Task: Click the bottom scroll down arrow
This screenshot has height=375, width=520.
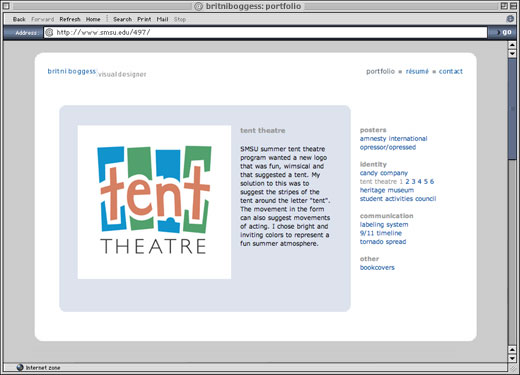Action: (x=512, y=358)
